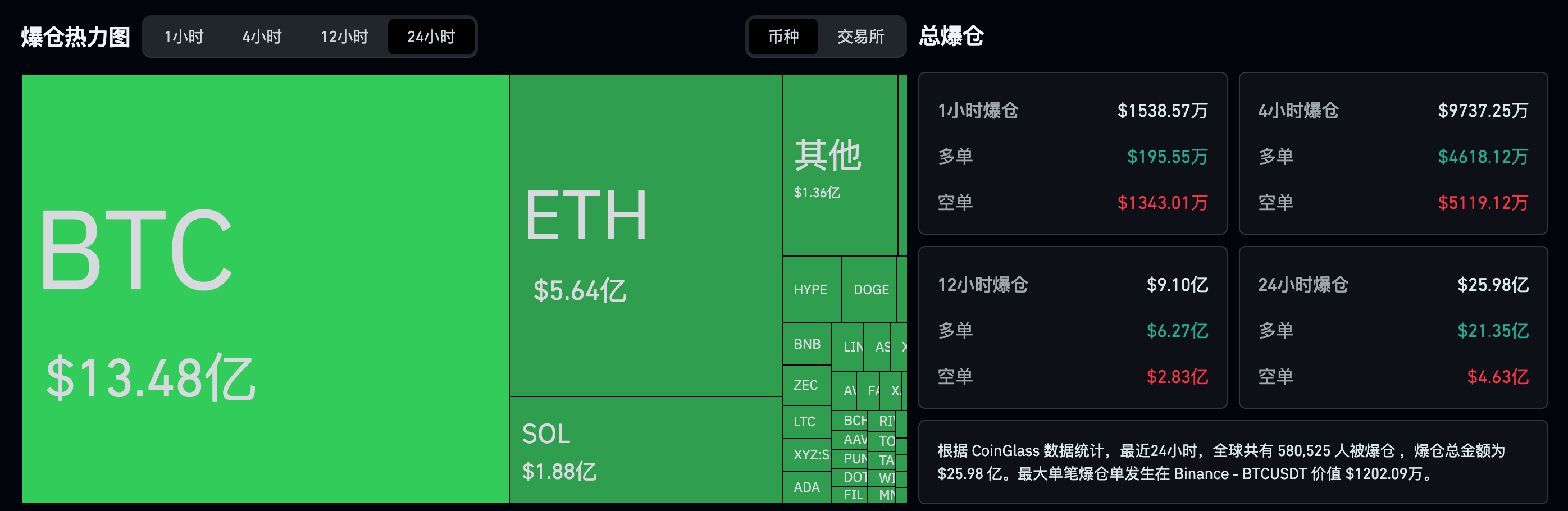Click the FIL heatmap tile
This screenshot has width=1568, height=511.
[850, 495]
